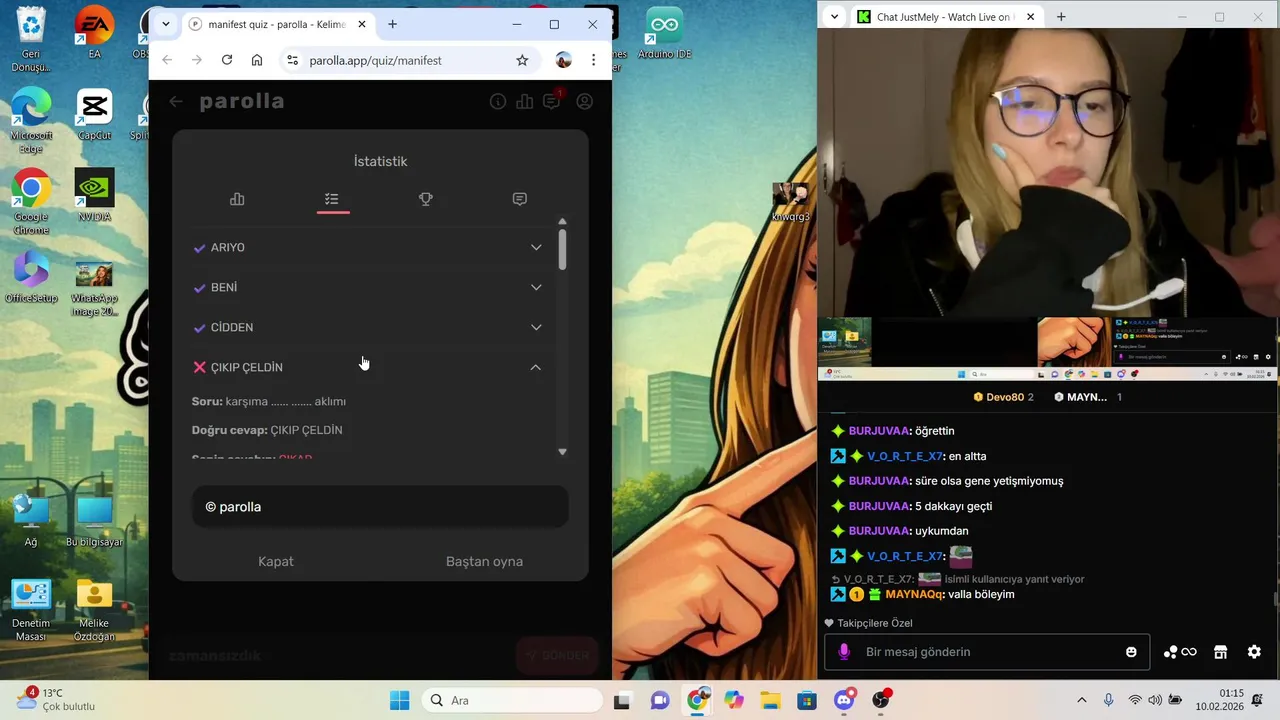This screenshot has height=720, width=1280.
Task: Bookmark this page with the star icon
Action: pos(522,60)
